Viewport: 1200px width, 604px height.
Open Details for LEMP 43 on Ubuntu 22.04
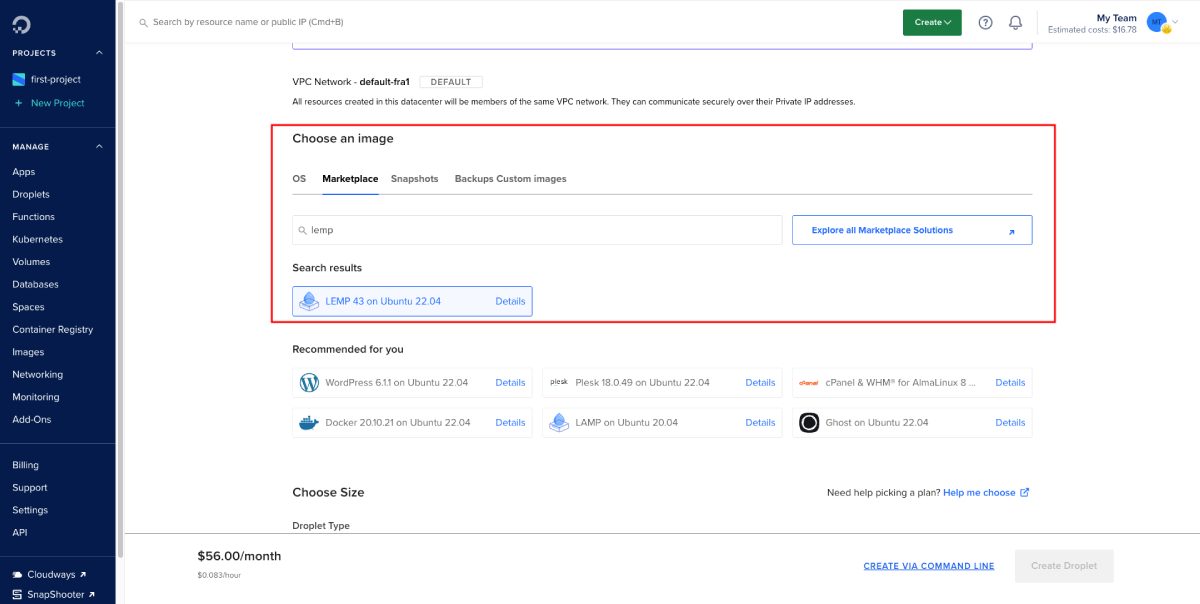point(511,300)
